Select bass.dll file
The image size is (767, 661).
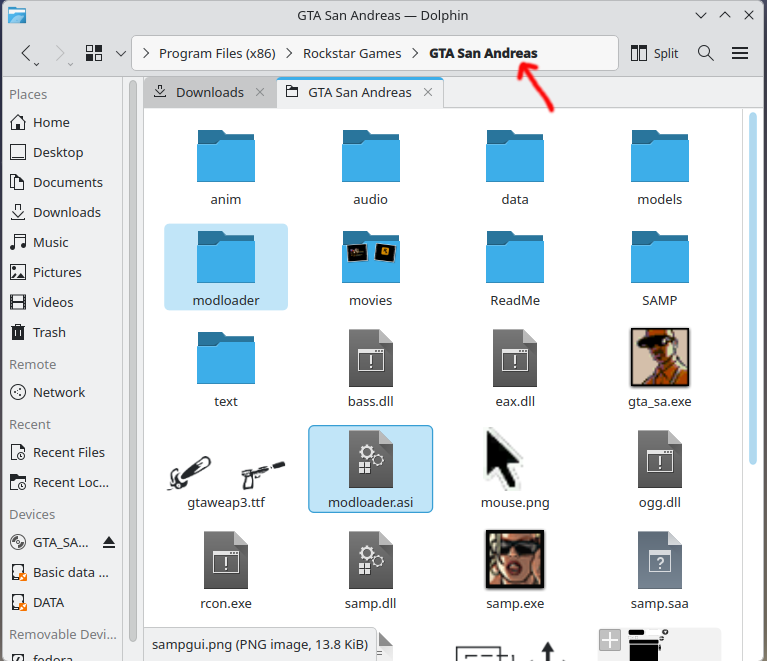tap(370, 369)
